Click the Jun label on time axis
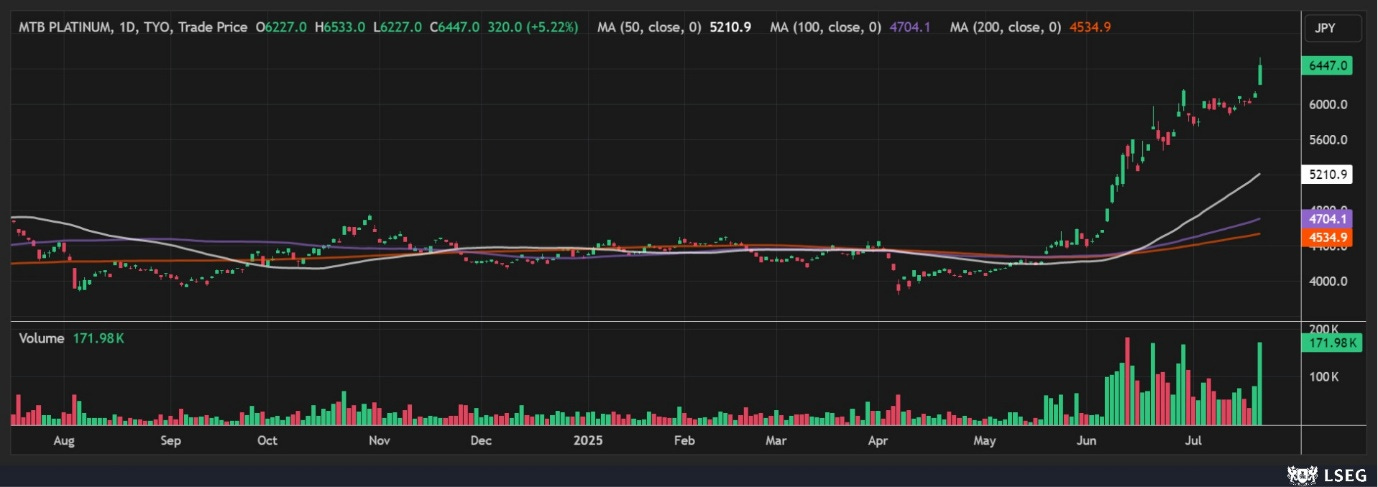 [x=1085, y=440]
